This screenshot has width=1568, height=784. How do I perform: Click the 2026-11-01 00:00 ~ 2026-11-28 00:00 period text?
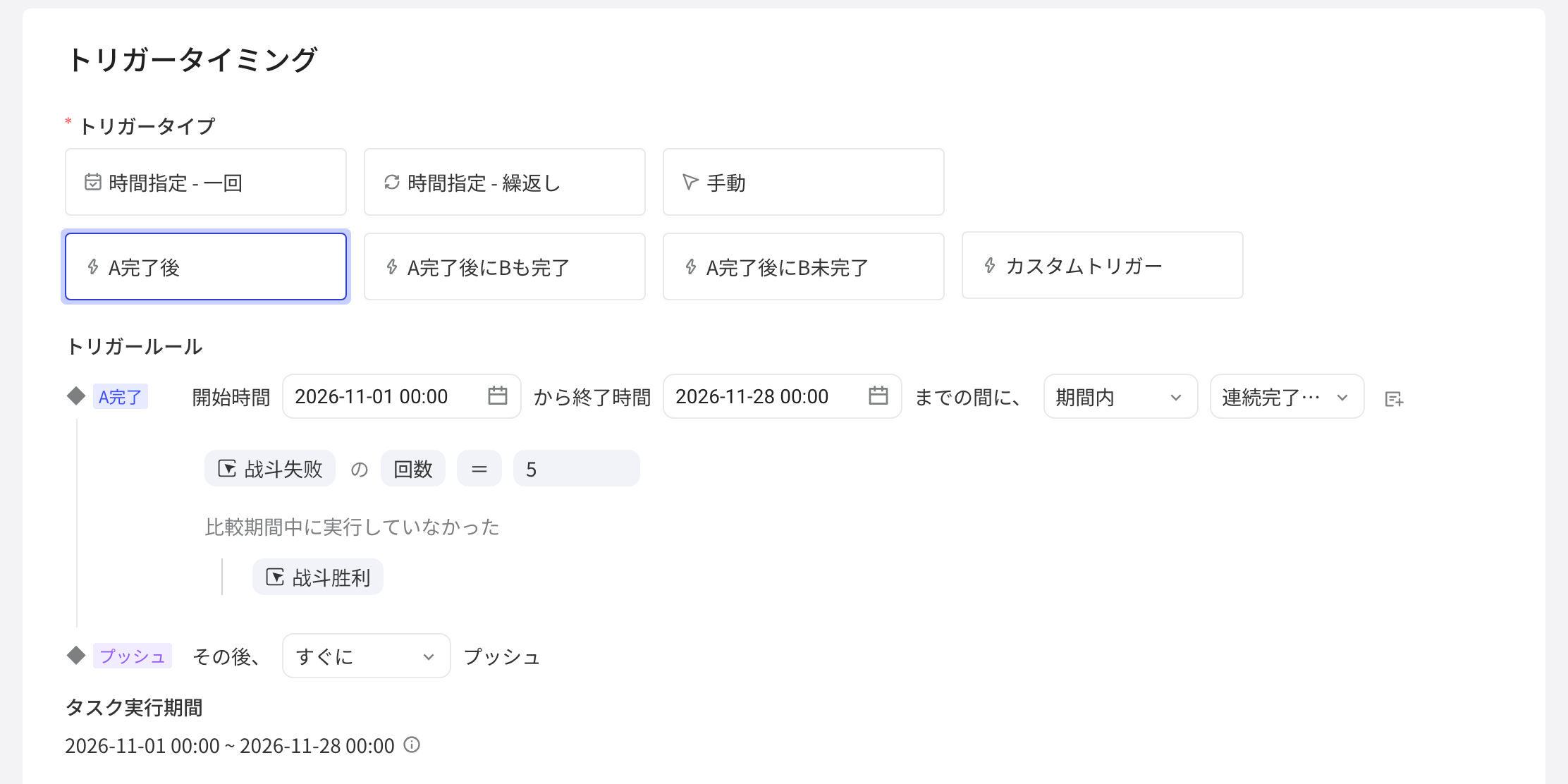coord(230,745)
